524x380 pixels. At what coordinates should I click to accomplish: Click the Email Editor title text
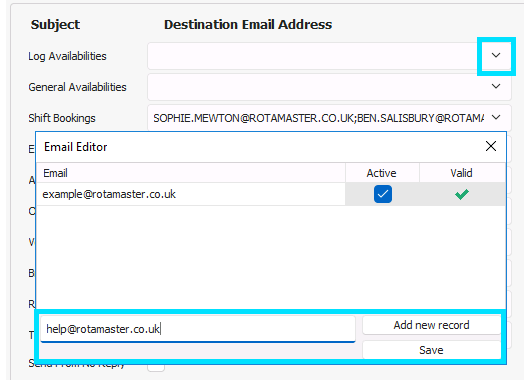(x=76, y=147)
